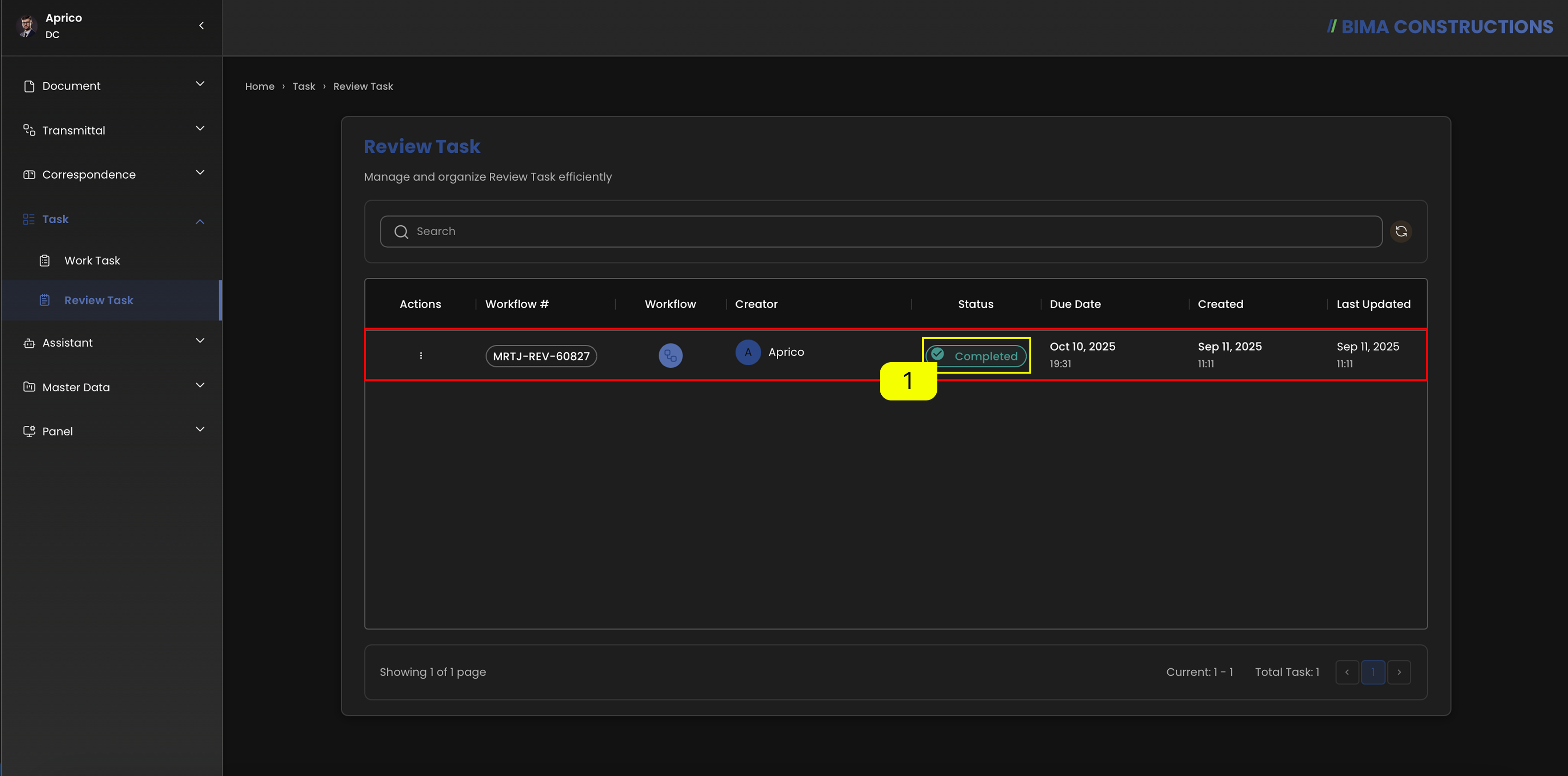1568x776 pixels.
Task: Go to the previous page arrow
Action: pyautogui.click(x=1347, y=672)
